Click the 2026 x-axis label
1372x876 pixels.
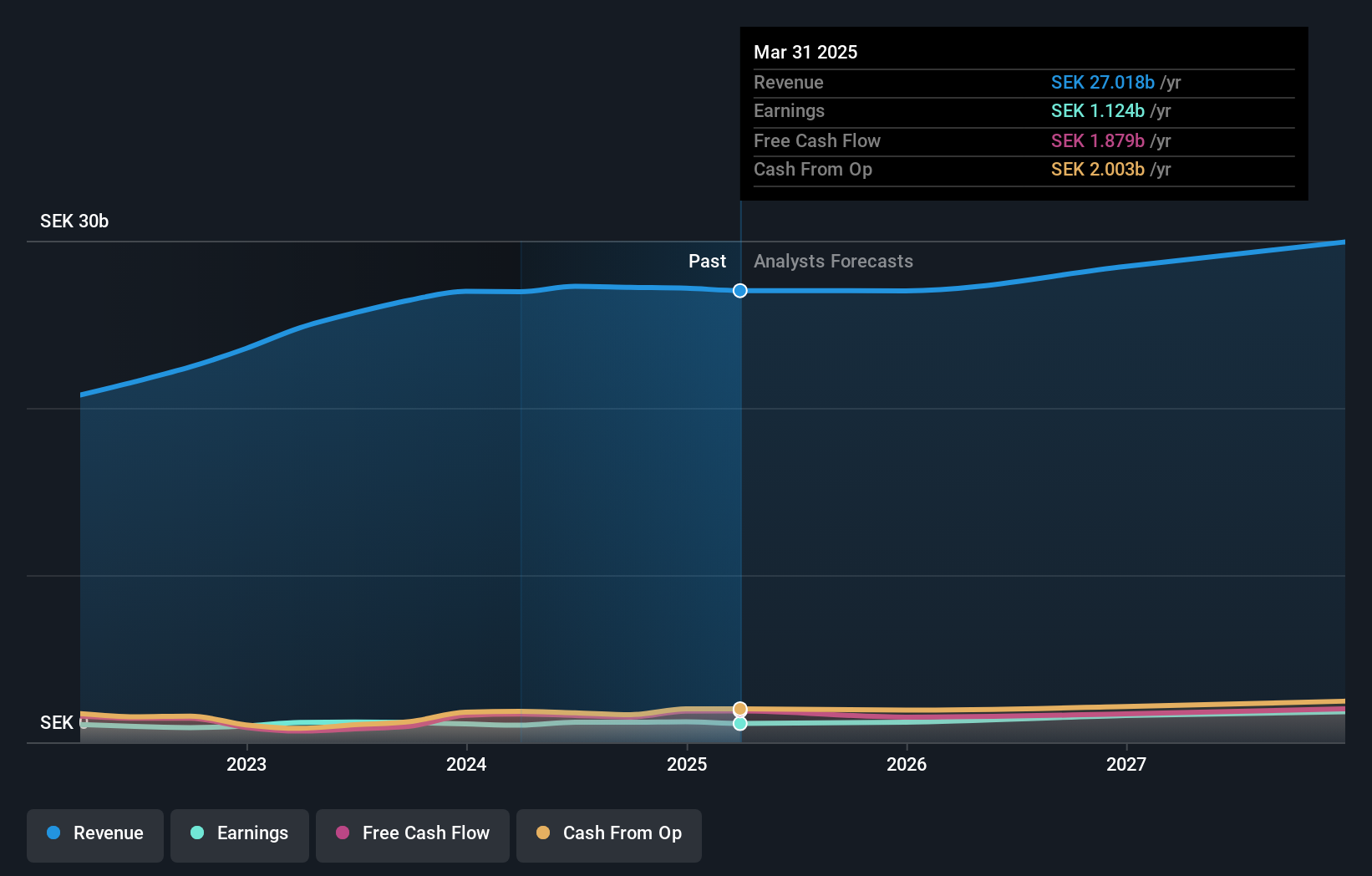point(907,764)
